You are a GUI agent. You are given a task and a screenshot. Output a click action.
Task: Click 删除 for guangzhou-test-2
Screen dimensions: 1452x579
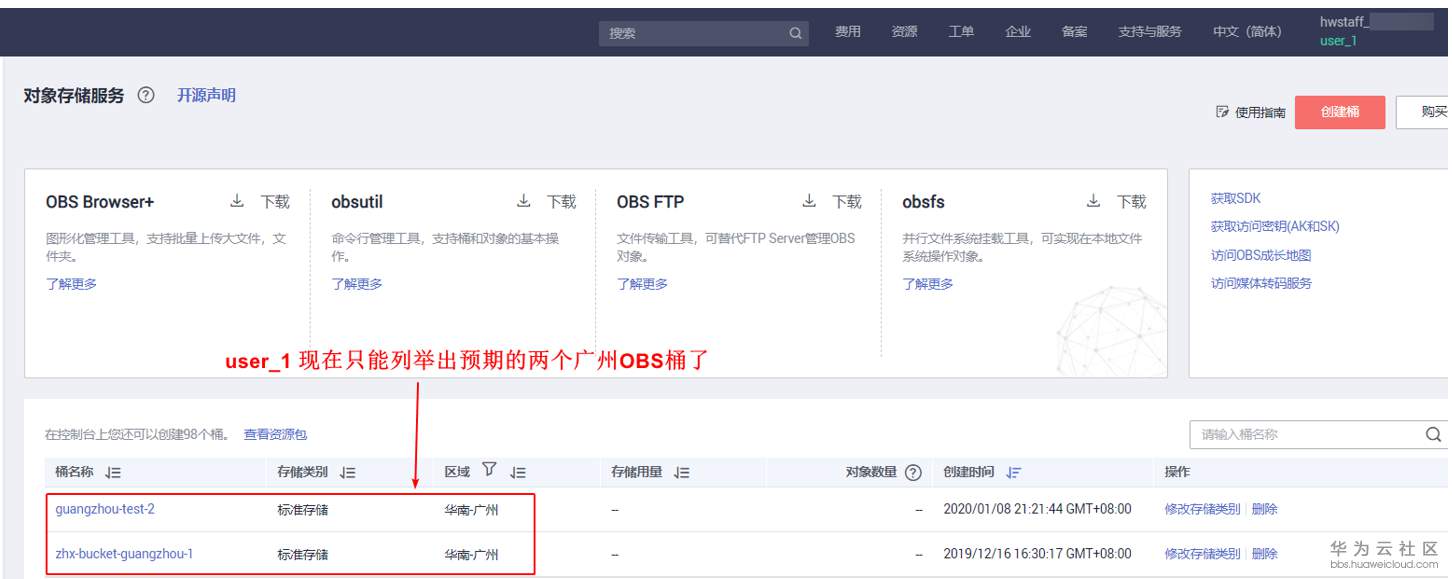pyautogui.click(x=1264, y=510)
